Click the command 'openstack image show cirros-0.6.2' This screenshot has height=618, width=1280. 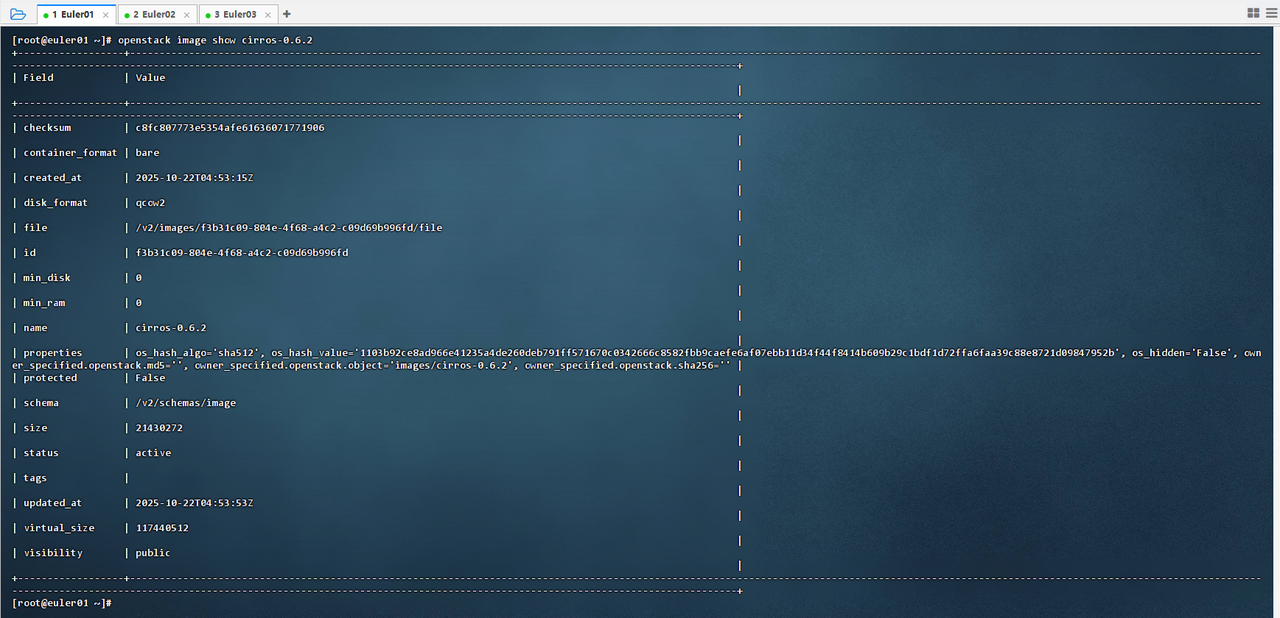click(215, 40)
